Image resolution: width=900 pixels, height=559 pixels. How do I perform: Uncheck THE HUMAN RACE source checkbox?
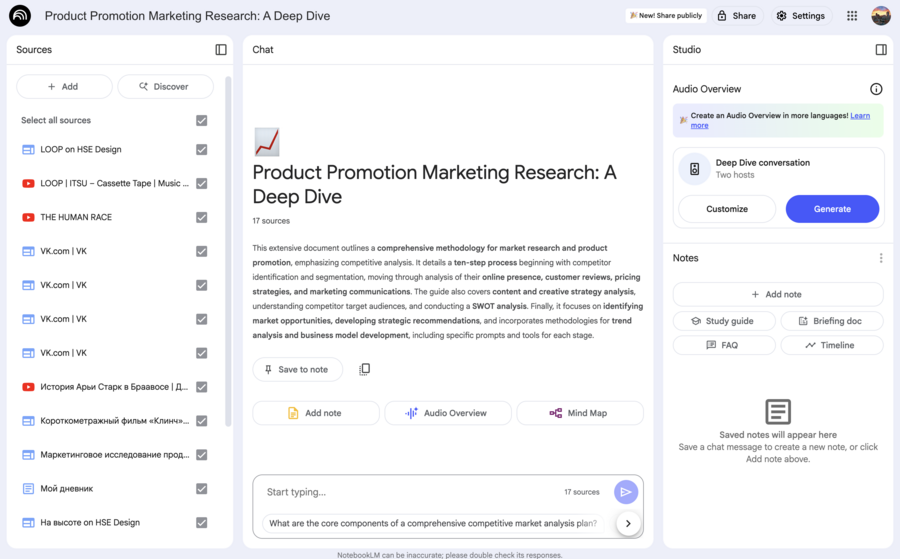(202, 217)
